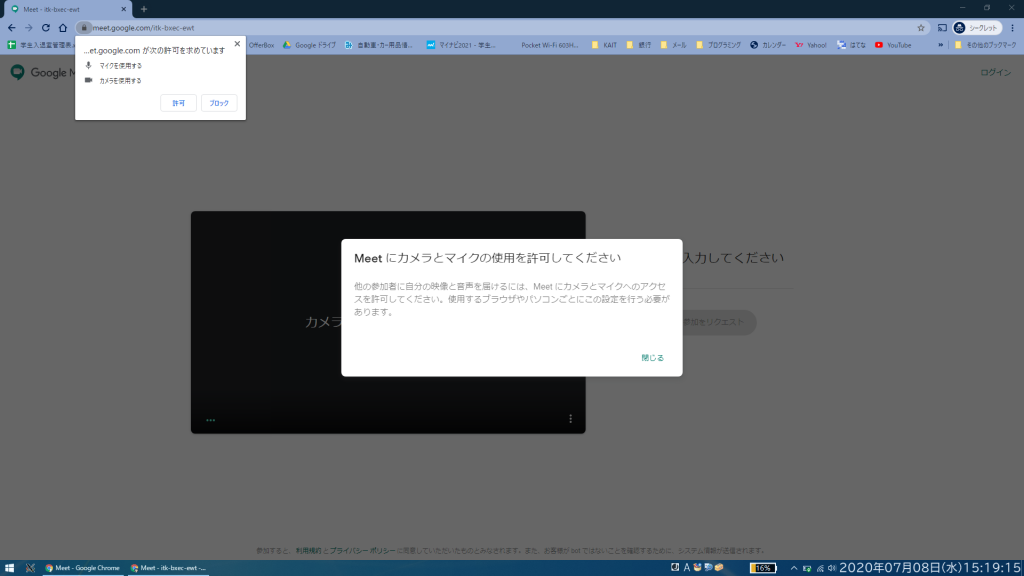Click the volume speaker icon in tray
Viewport: 1024px width, 576px height.
click(832, 568)
